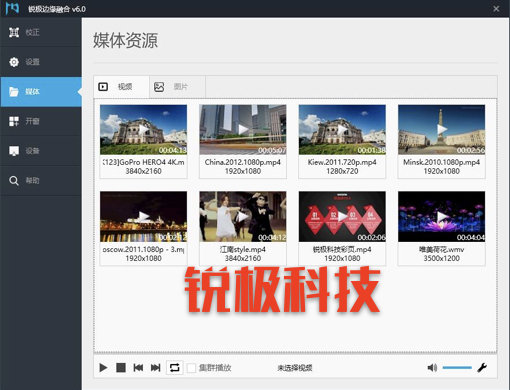Viewport: 510px width, 390px height.
Task: Click the play button in playback bar
Action: (103, 368)
